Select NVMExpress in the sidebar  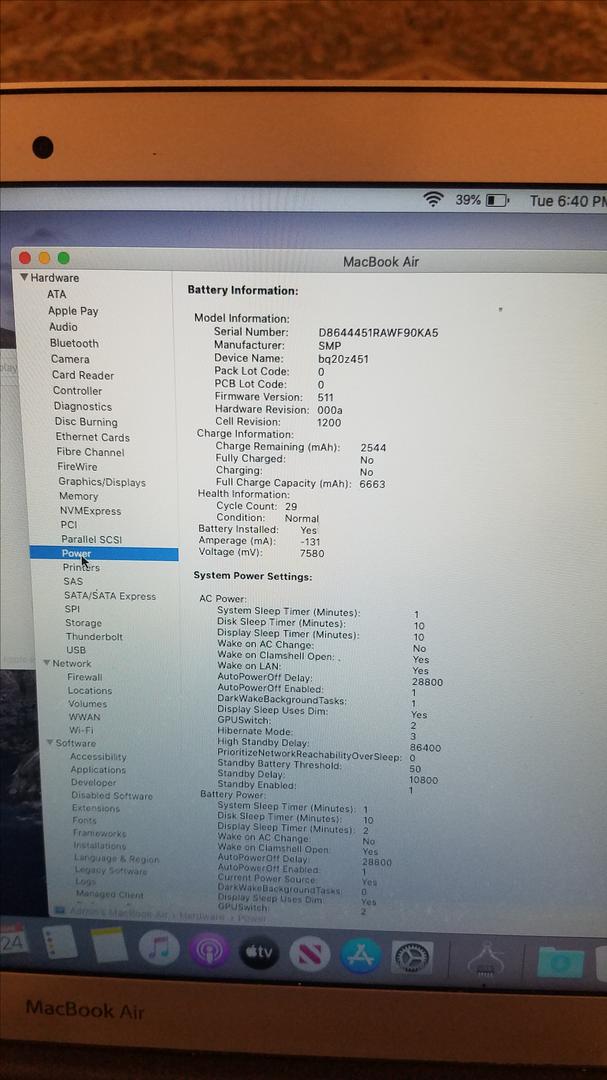[90, 510]
